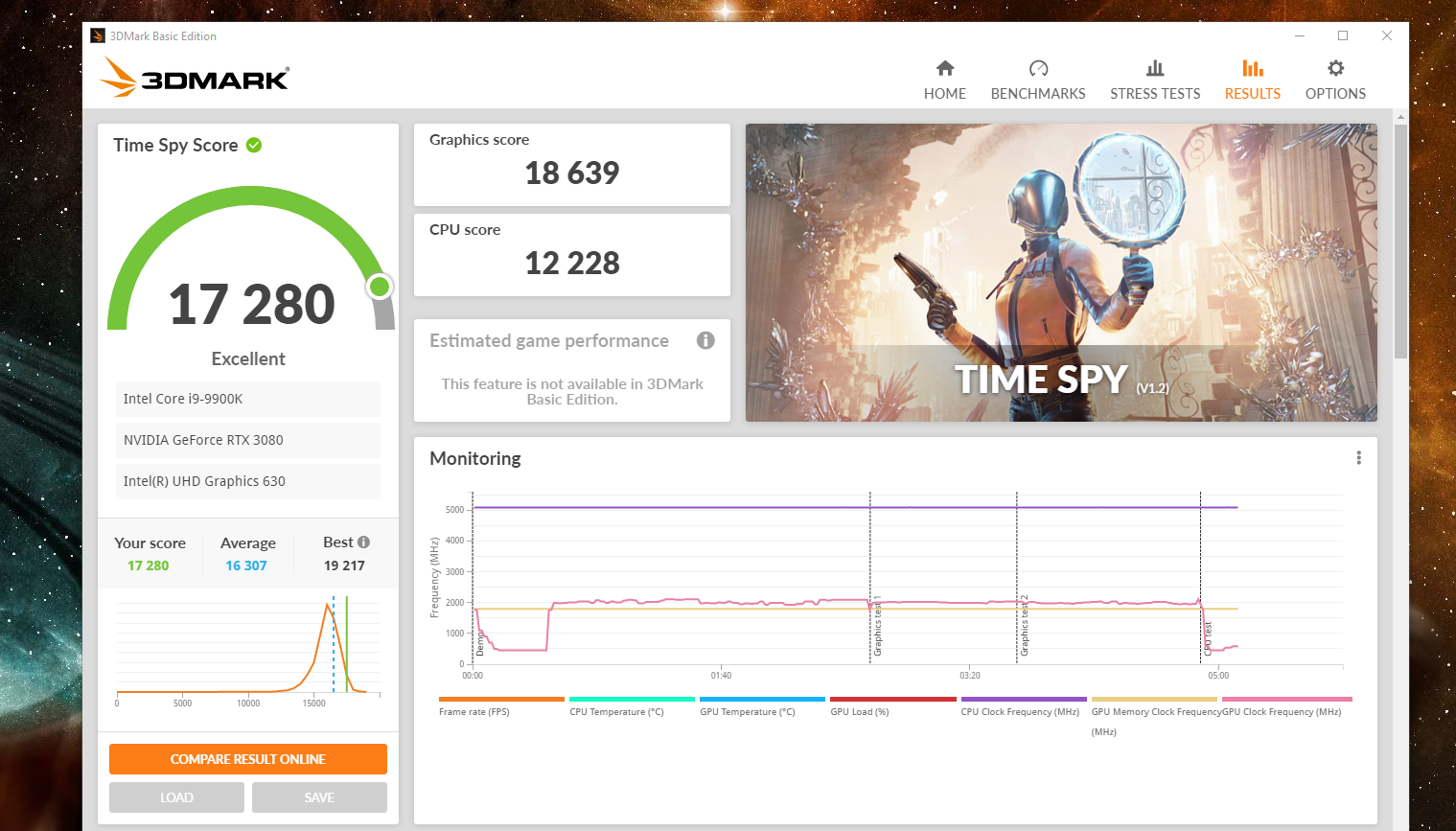Click the Average score 16 307

(x=246, y=566)
